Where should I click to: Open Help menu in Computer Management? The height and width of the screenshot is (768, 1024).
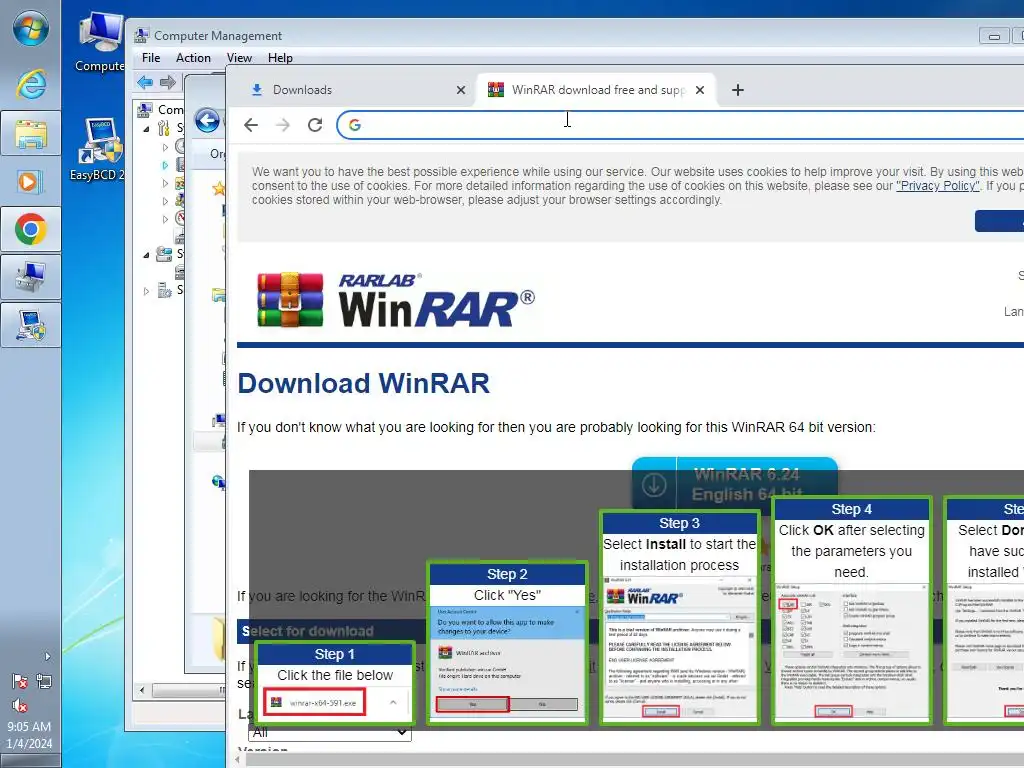click(280, 57)
